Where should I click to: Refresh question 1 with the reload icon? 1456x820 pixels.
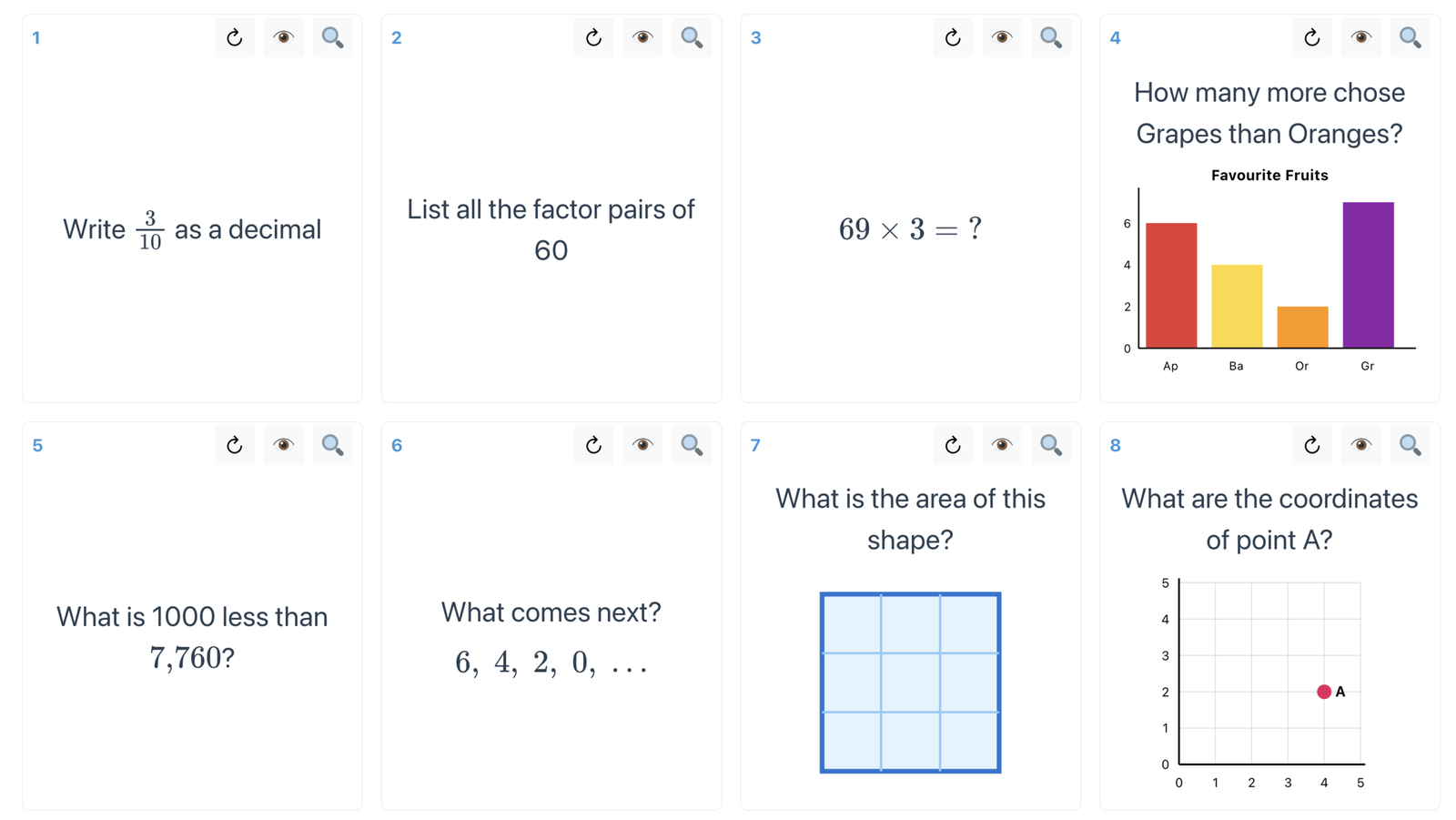point(235,38)
